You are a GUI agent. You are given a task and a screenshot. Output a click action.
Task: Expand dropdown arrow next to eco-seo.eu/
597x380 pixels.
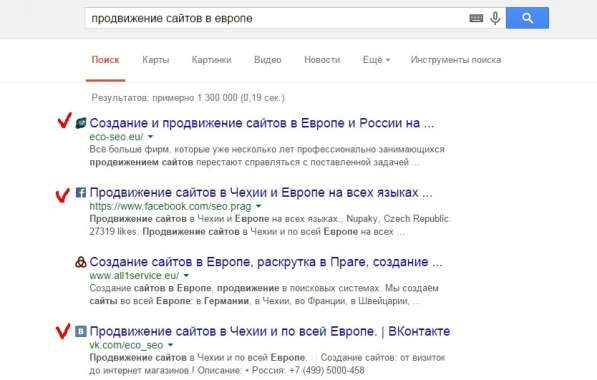click(150, 136)
